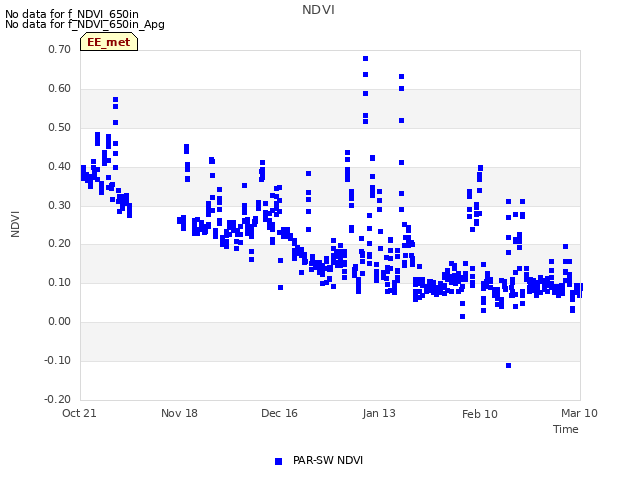Click the 0.10 y-axis tick label
Viewport: 640px width, 480px height.
point(59,282)
